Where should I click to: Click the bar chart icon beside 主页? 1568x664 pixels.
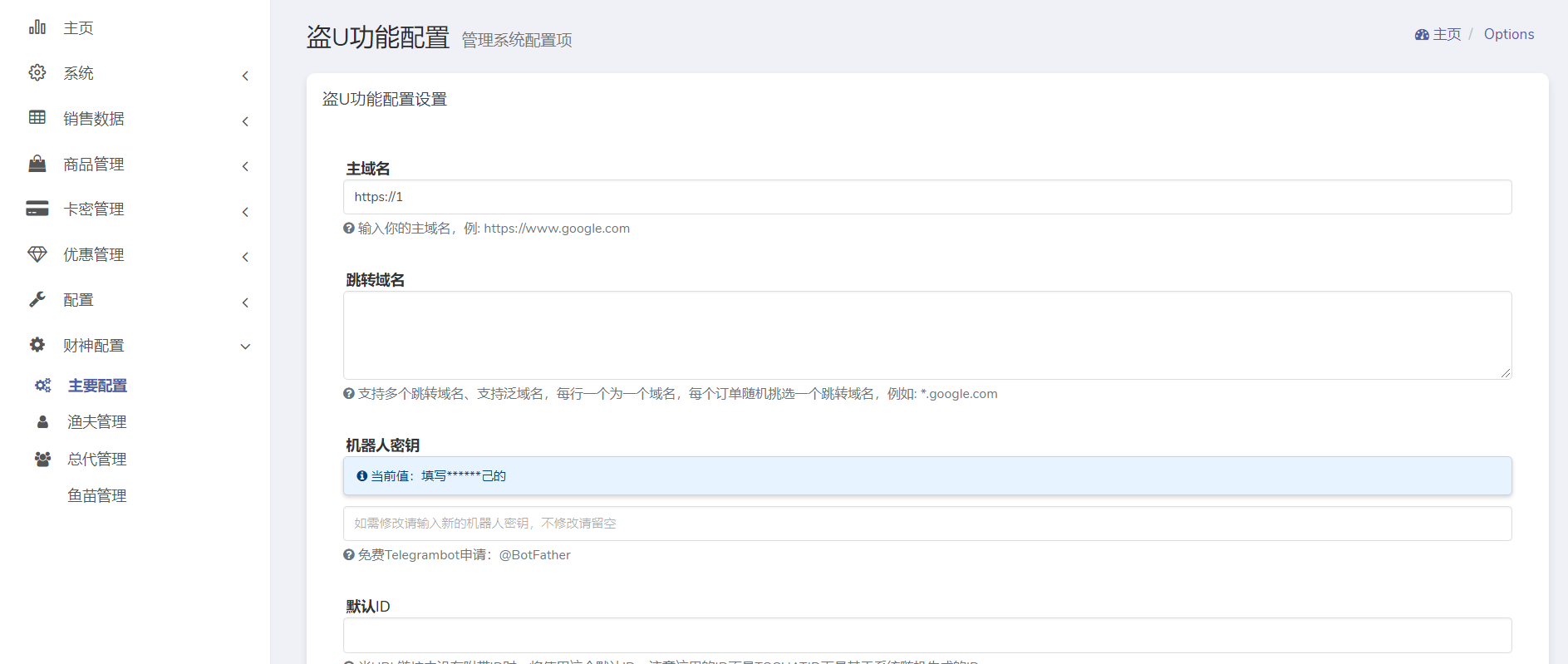click(37, 27)
